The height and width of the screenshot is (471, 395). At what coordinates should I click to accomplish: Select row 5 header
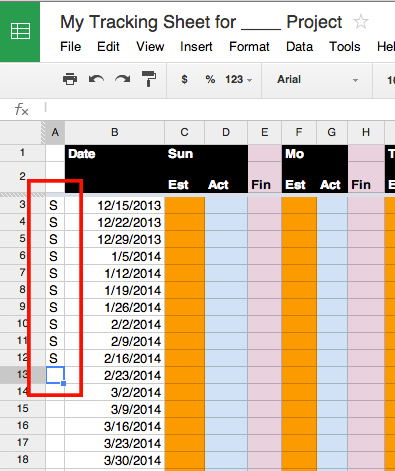22,239
